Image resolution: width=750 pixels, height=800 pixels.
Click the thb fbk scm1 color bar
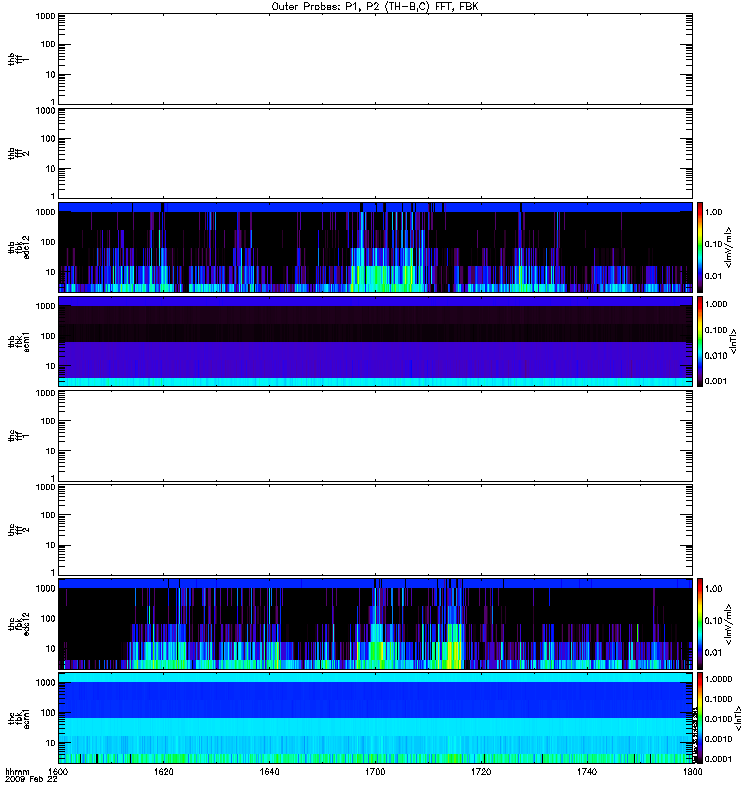click(700, 341)
